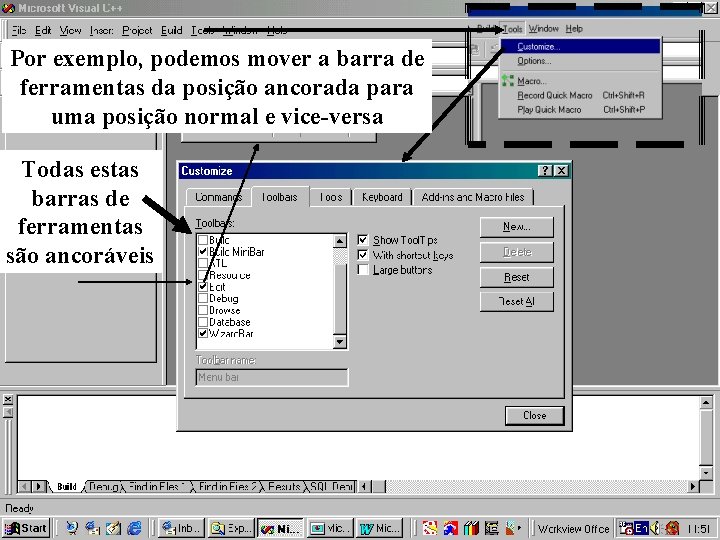Image resolution: width=720 pixels, height=540 pixels.
Task: Switch to the Inbox taskbar window
Action: coord(182,528)
